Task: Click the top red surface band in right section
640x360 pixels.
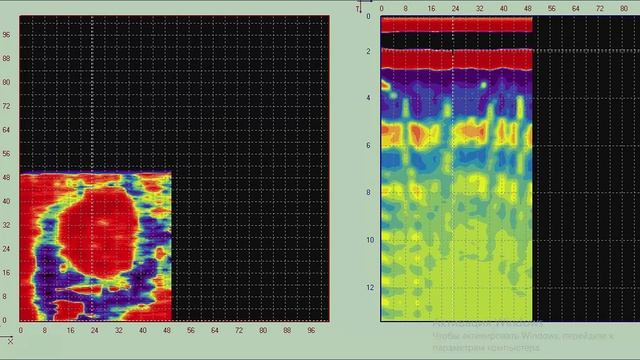Action: tap(456, 24)
